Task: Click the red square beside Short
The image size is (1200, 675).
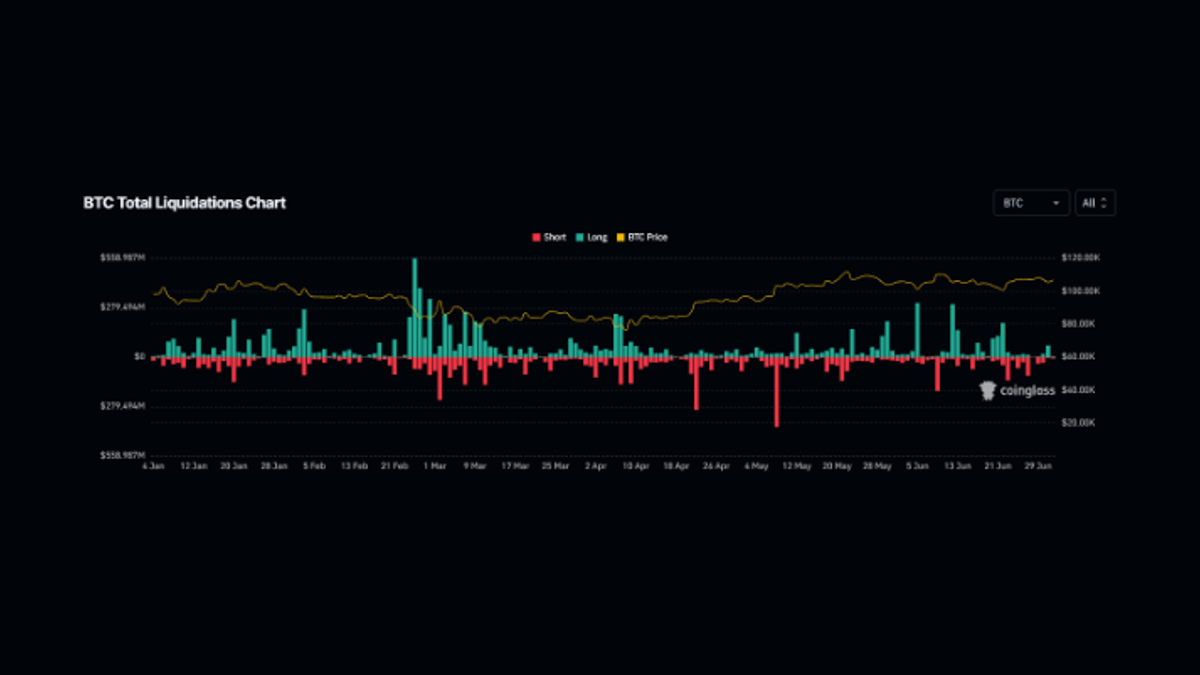Action: click(536, 238)
